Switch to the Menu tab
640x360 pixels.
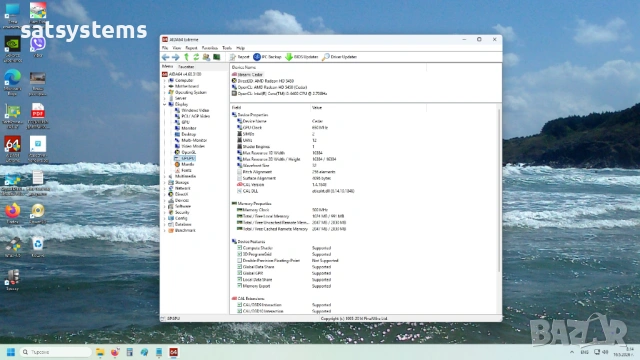[x=167, y=67]
